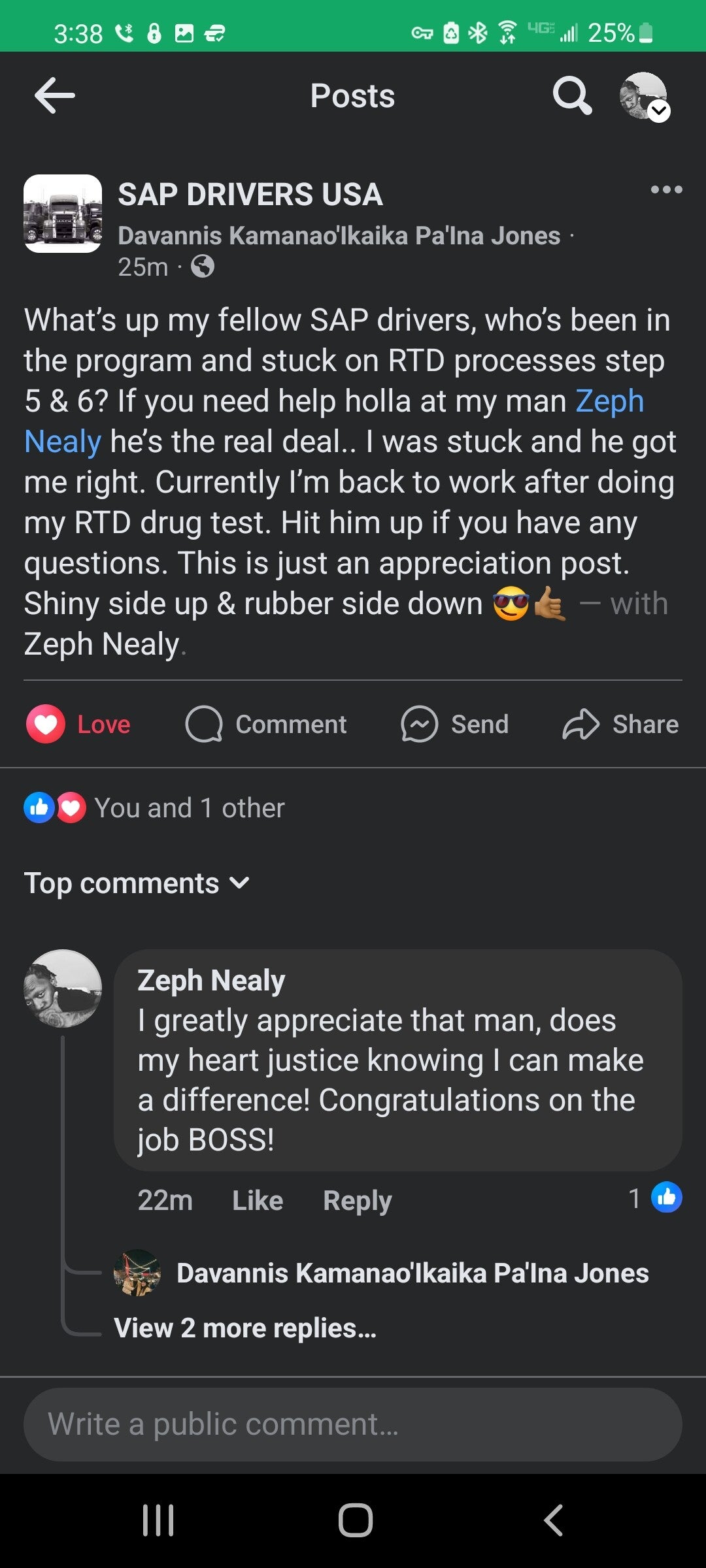Open the profile switcher avatar at top right
The width and height of the screenshot is (706, 1568).
645,96
